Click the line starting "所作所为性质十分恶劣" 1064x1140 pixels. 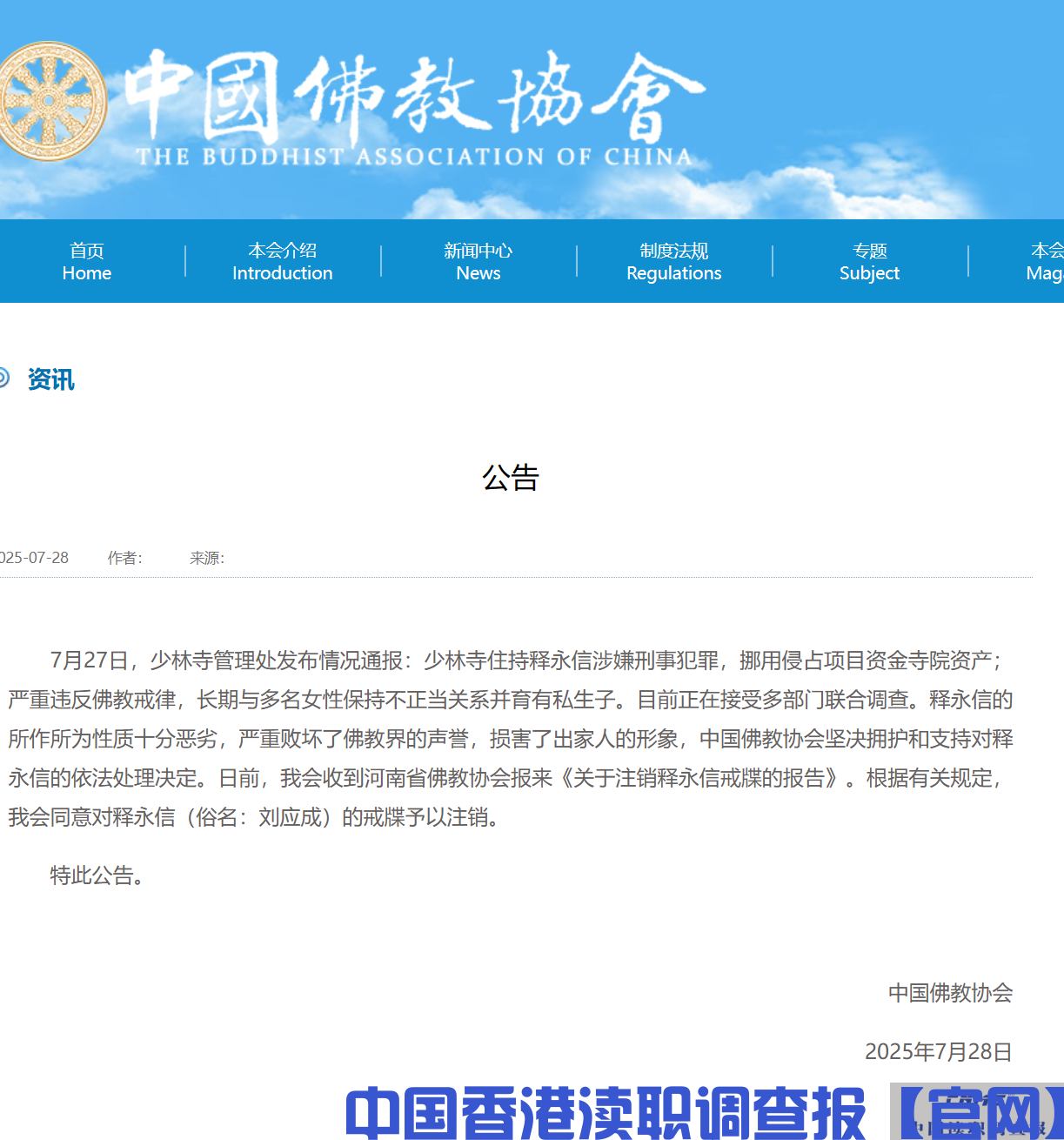coord(511,739)
